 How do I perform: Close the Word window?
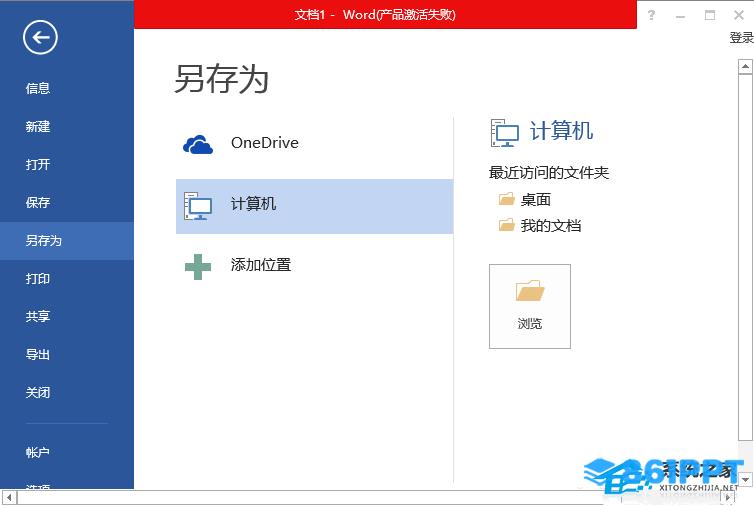tap(739, 15)
